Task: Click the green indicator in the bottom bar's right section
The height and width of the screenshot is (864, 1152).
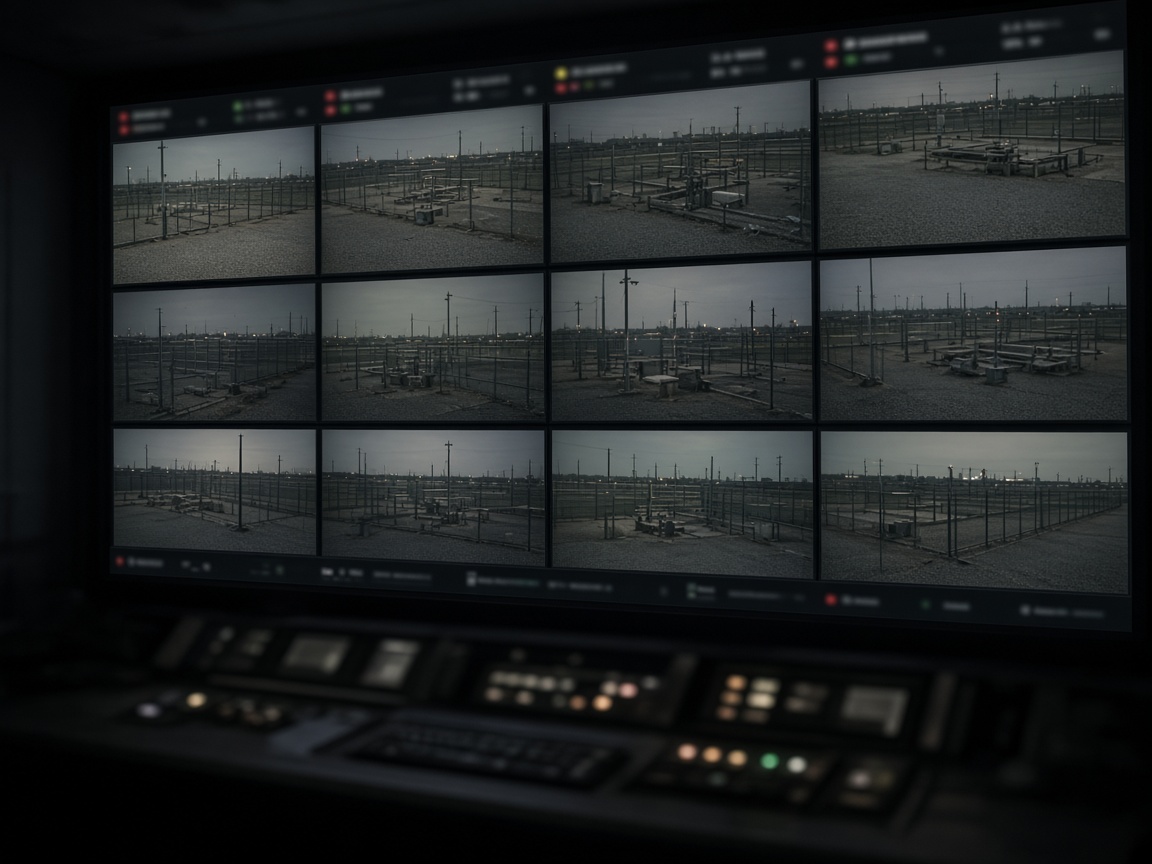Action: [926, 605]
